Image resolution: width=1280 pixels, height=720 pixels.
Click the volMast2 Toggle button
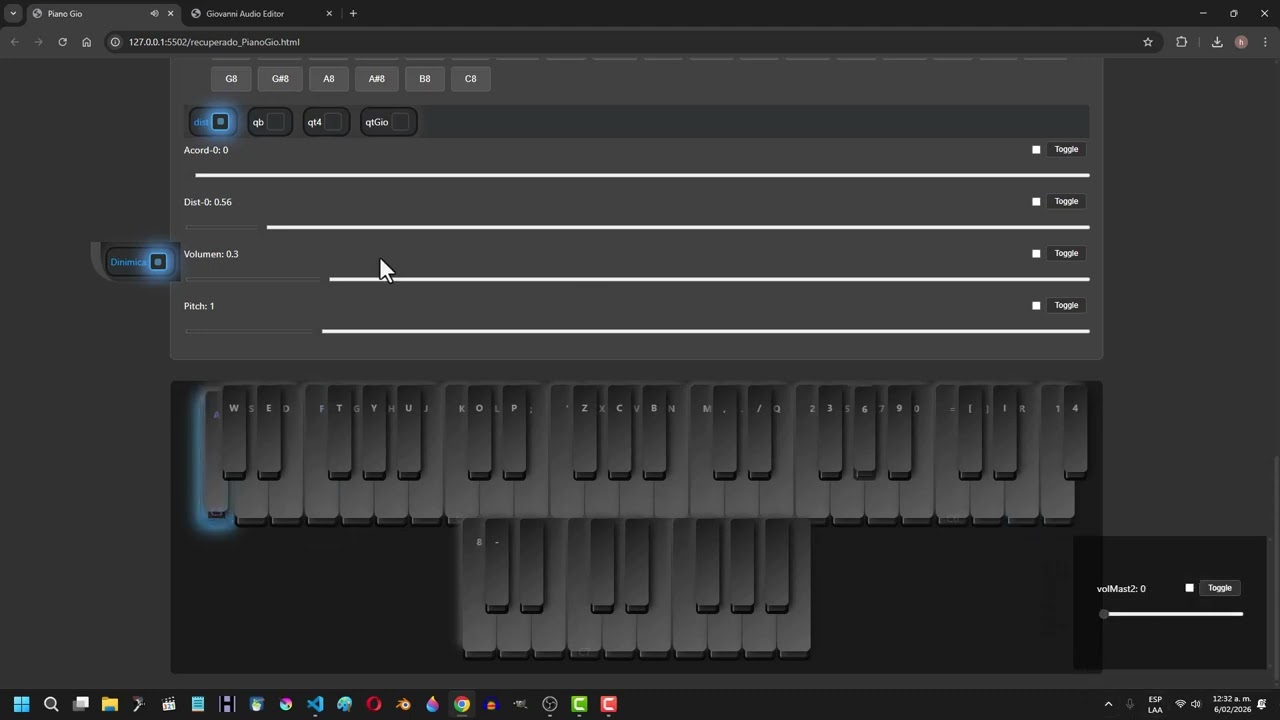[1220, 588]
